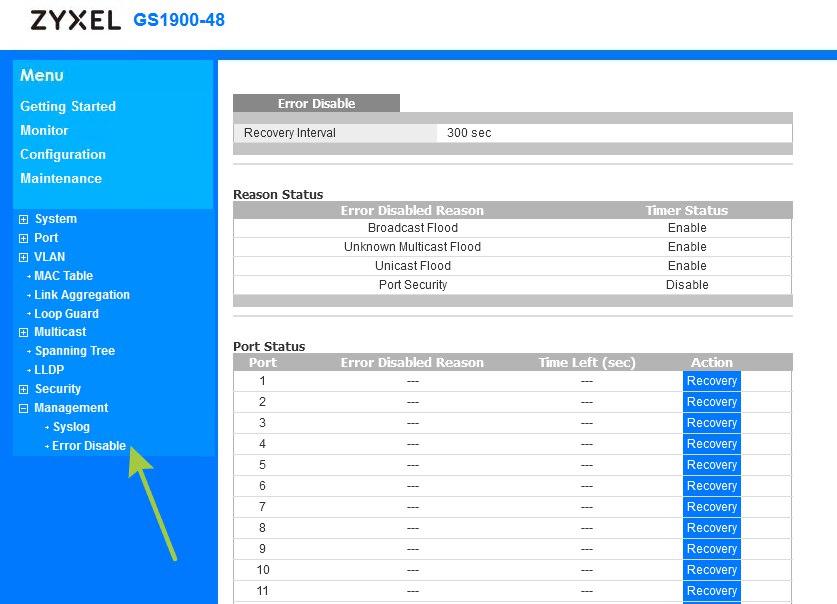Click Recovery button for port 11
Screen dimensions: 837x604
712,591
